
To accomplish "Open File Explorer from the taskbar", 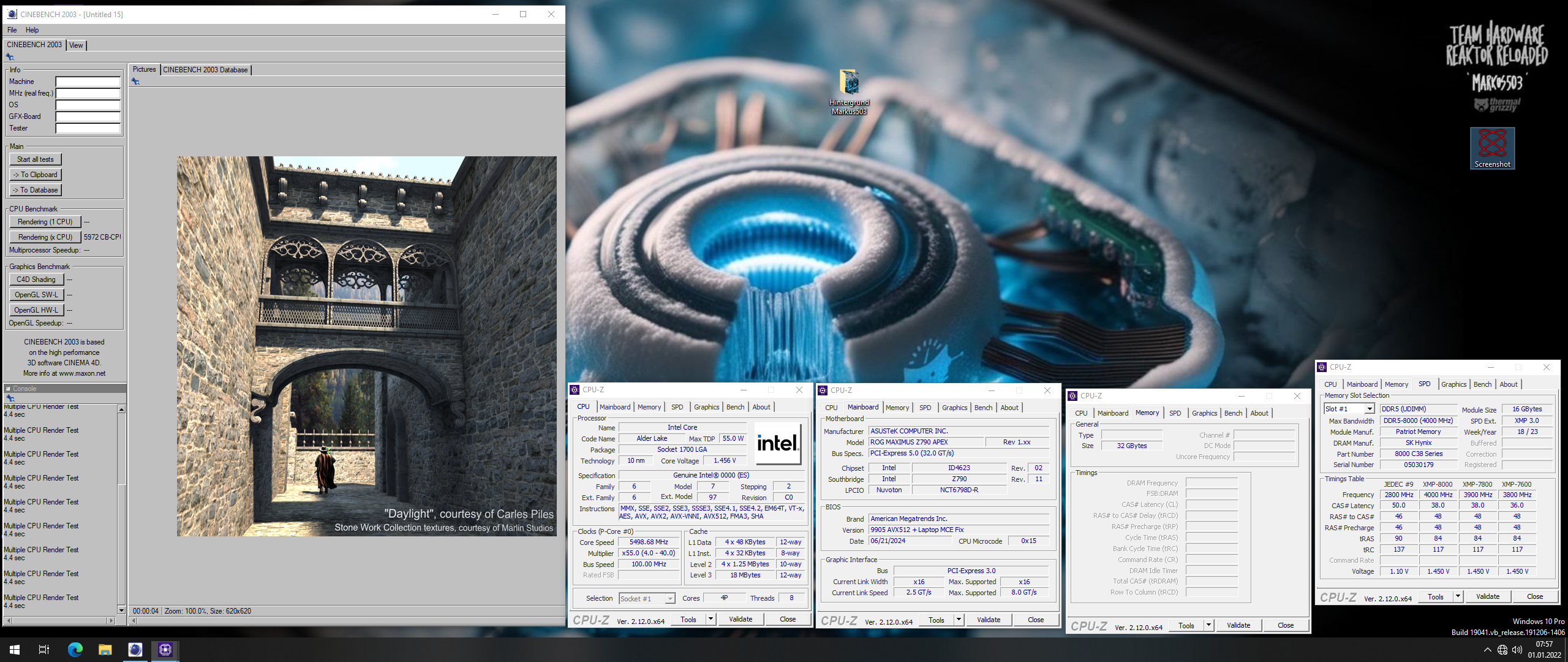I will point(105,650).
